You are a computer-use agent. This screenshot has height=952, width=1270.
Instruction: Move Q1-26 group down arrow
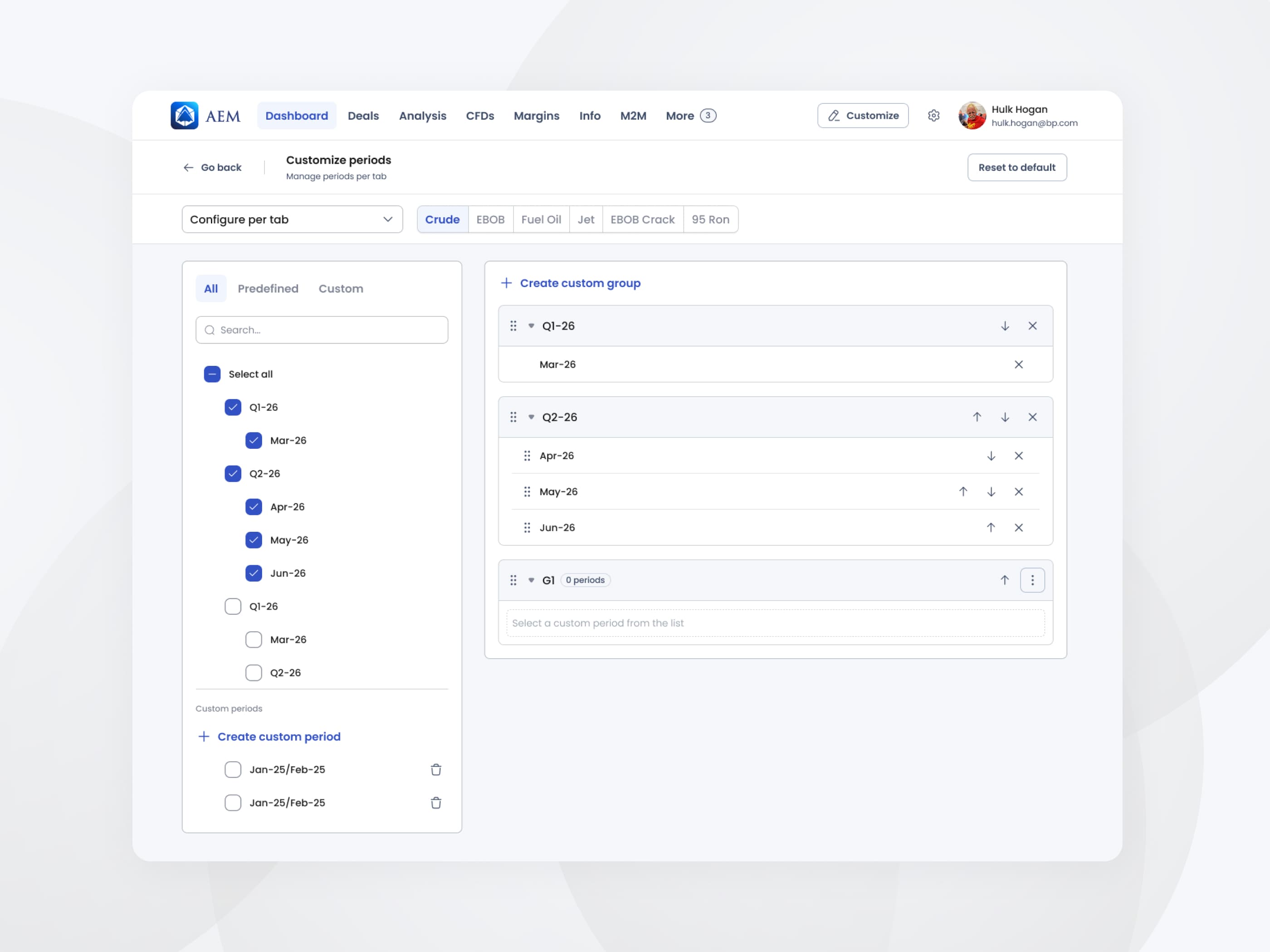click(1005, 326)
